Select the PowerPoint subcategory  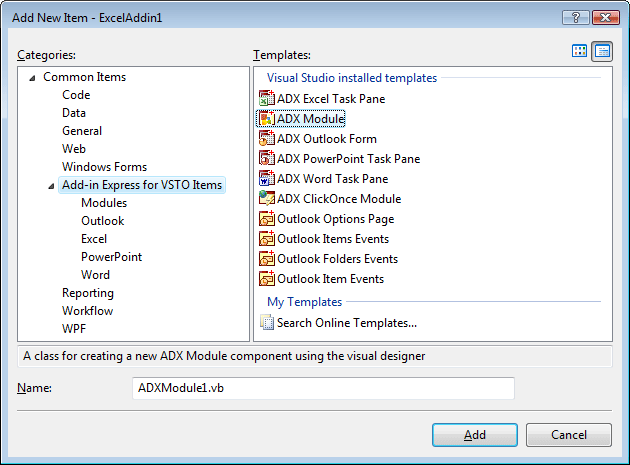pos(111,257)
